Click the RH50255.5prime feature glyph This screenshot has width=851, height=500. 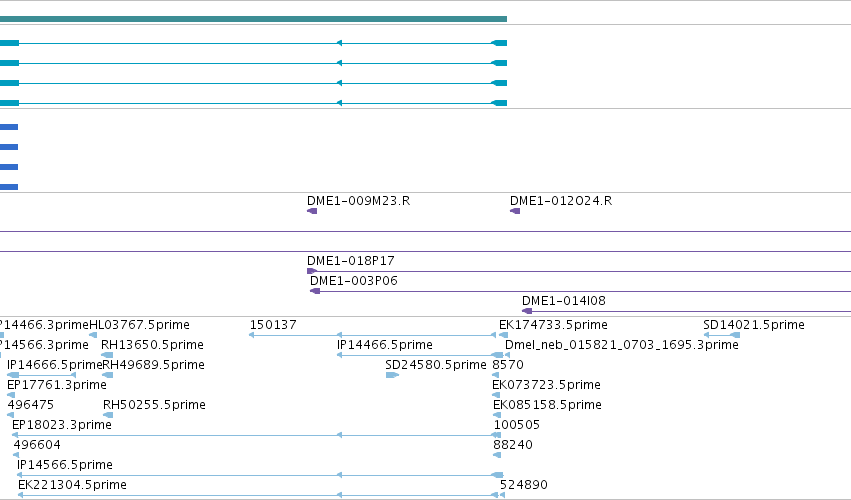(108, 415)
